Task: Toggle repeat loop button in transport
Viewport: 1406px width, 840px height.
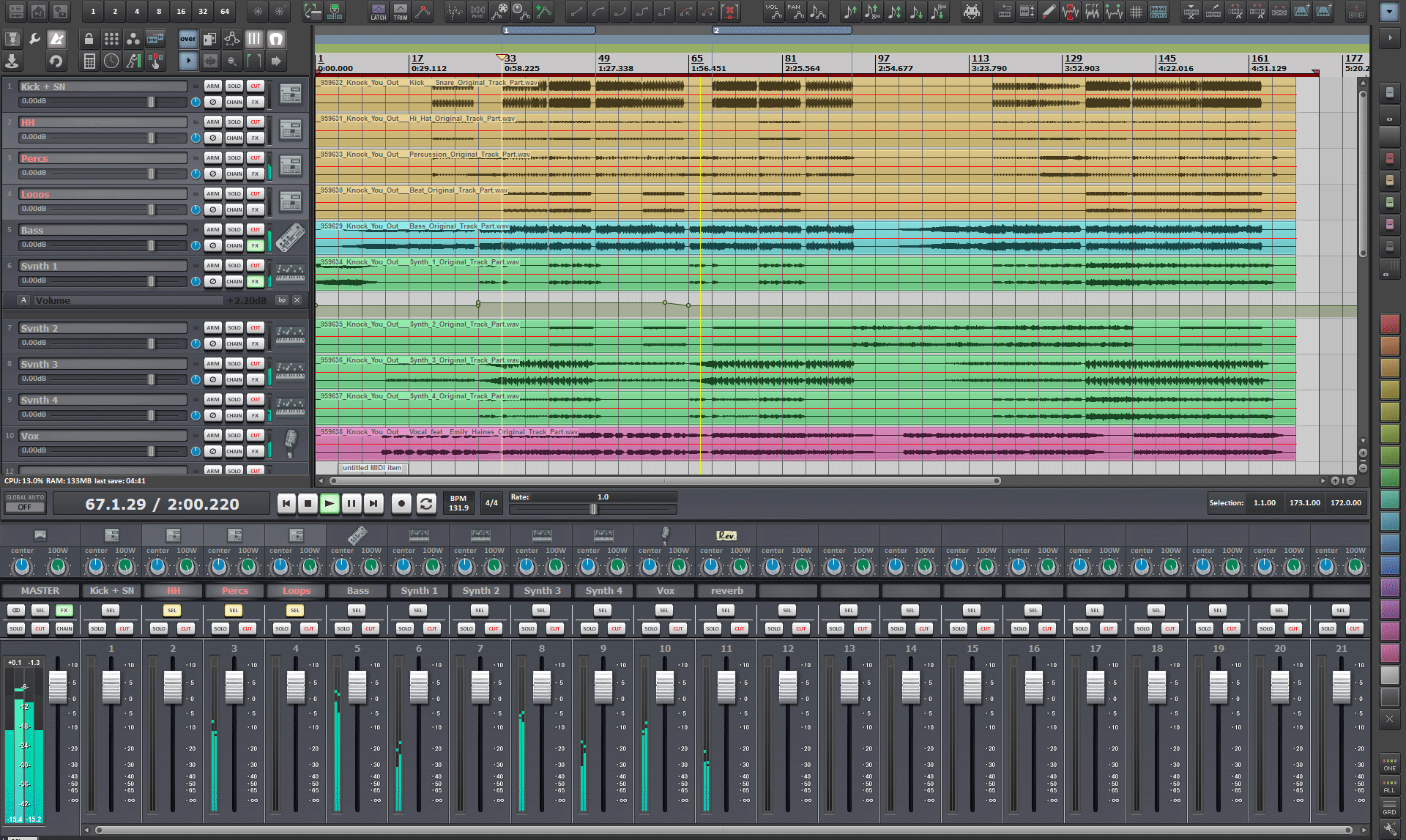Action: (x=426, y=503)
